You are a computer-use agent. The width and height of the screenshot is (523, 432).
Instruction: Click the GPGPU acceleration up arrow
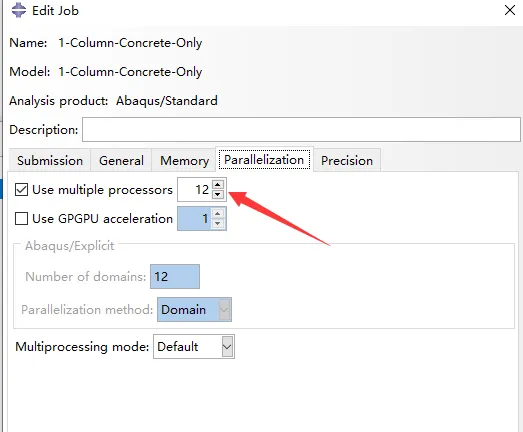(x=218, y=213)
